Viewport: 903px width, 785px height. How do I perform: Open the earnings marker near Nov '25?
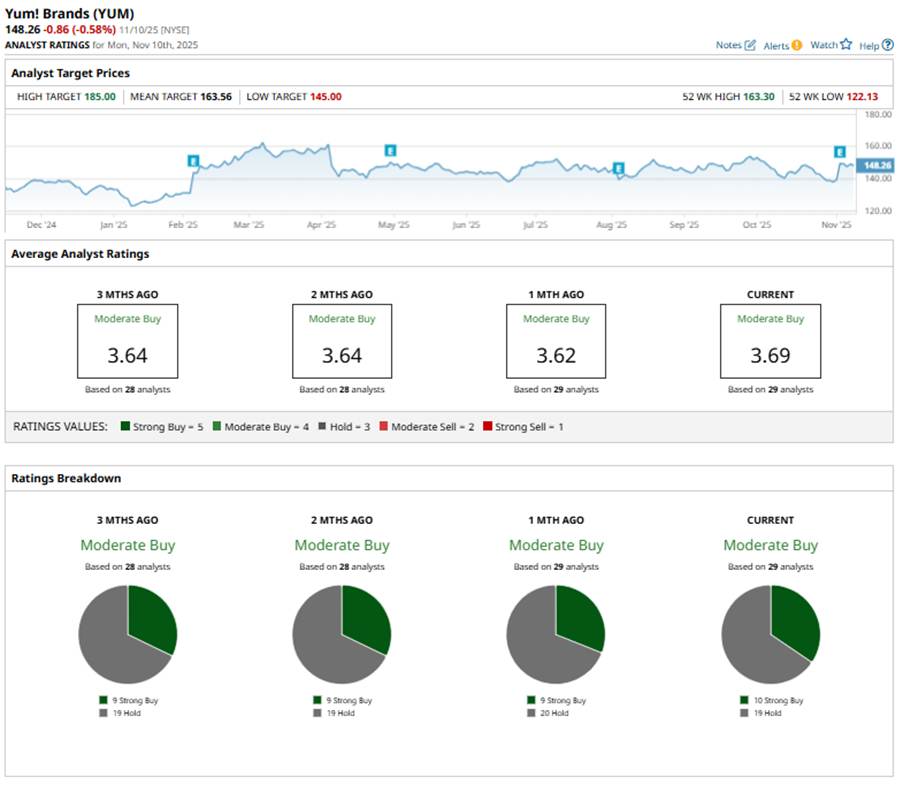pos(840,151)
